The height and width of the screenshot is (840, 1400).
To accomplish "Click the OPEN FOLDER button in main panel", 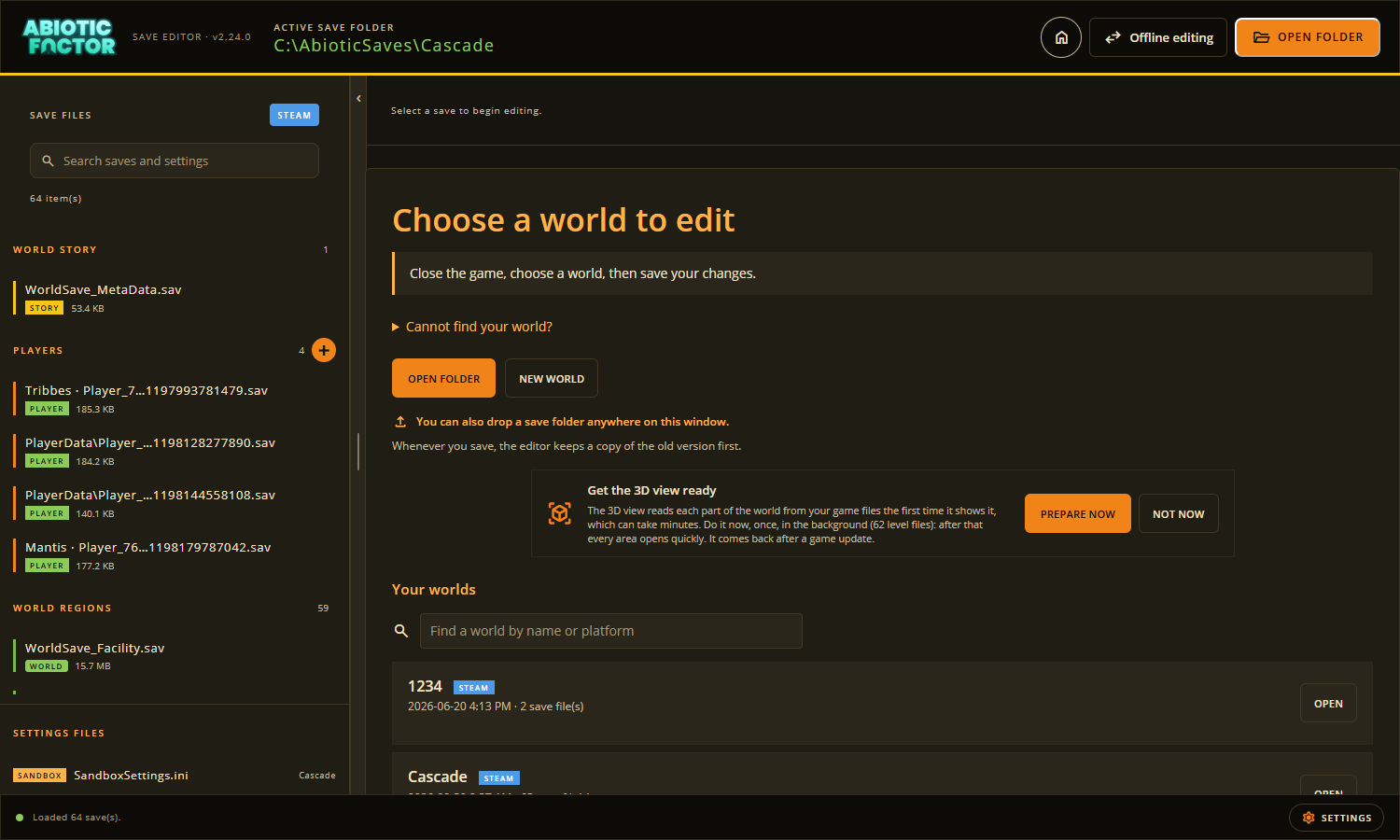I will coord(443,378).
